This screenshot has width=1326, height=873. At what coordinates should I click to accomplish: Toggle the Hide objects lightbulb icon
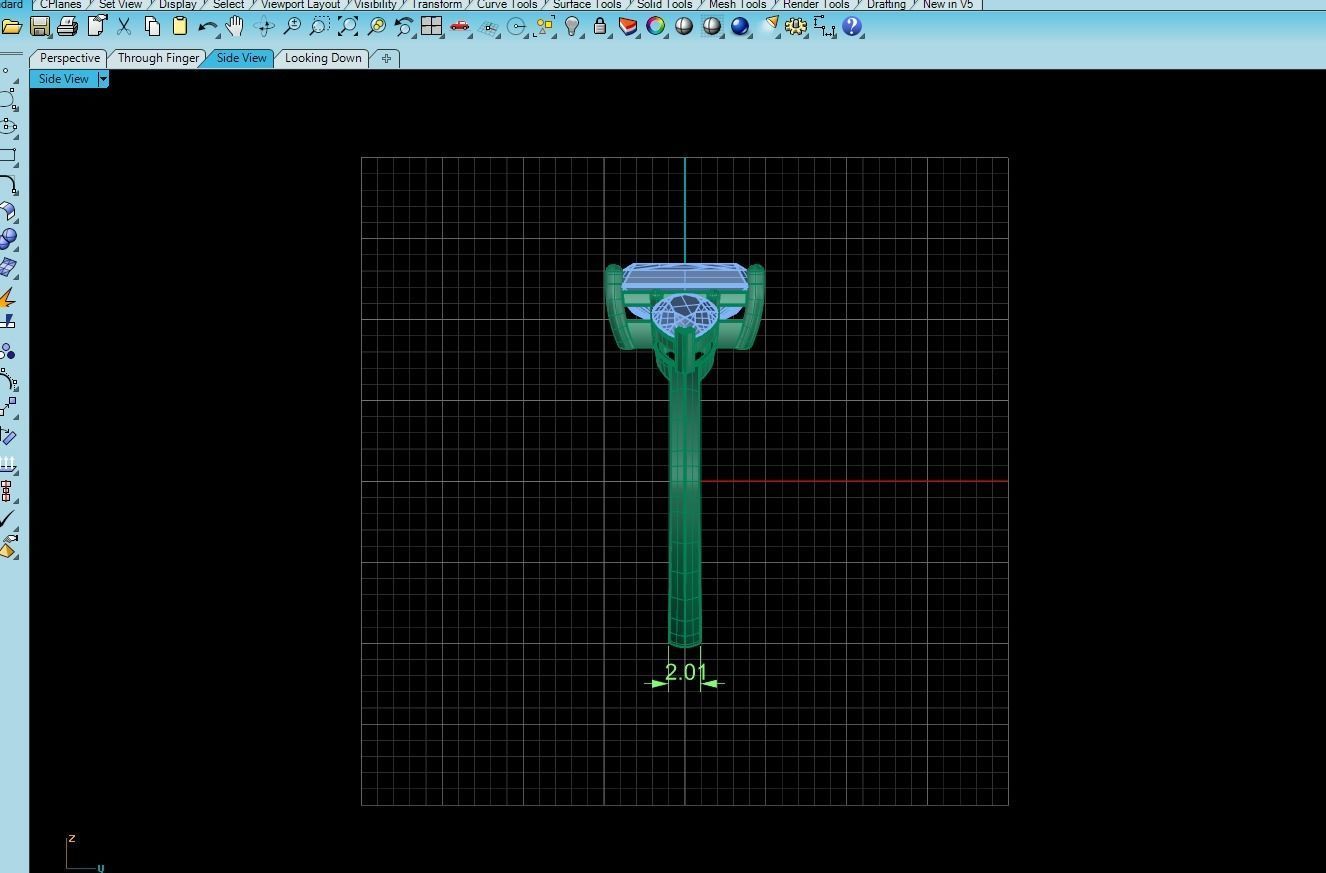pyautogui.click(x=573, y=27)
